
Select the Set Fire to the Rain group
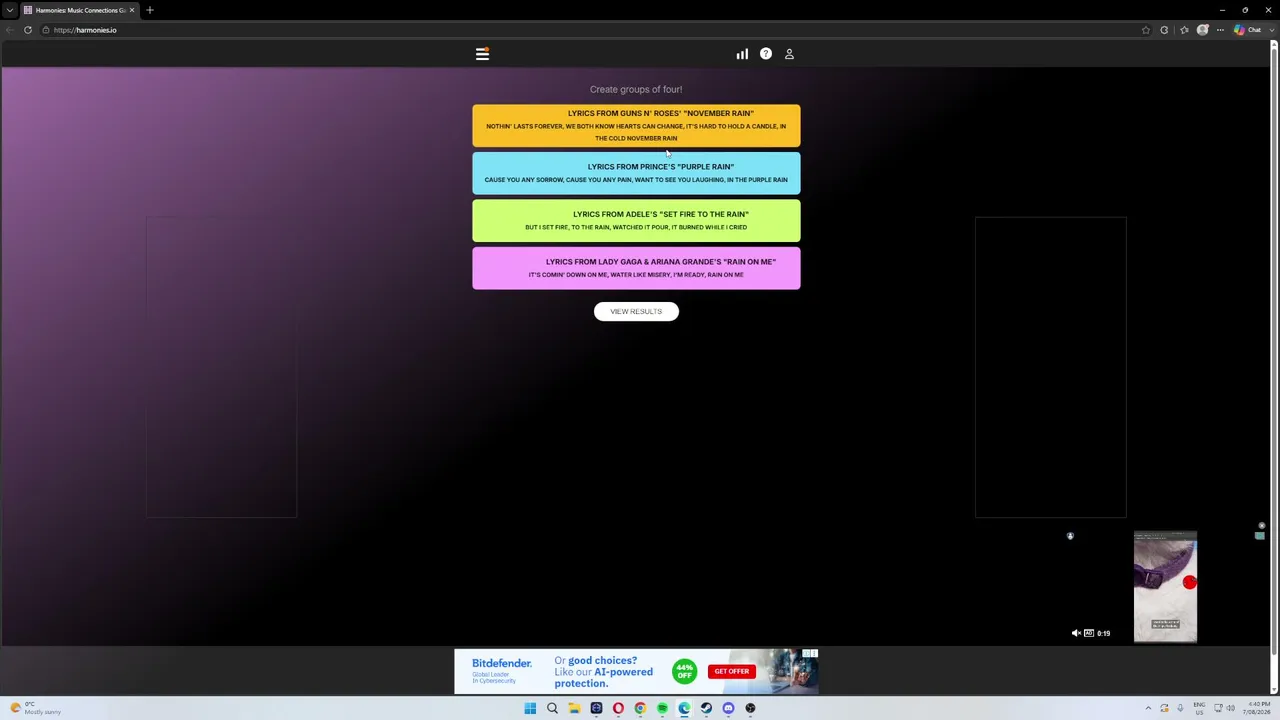point(636,220)
